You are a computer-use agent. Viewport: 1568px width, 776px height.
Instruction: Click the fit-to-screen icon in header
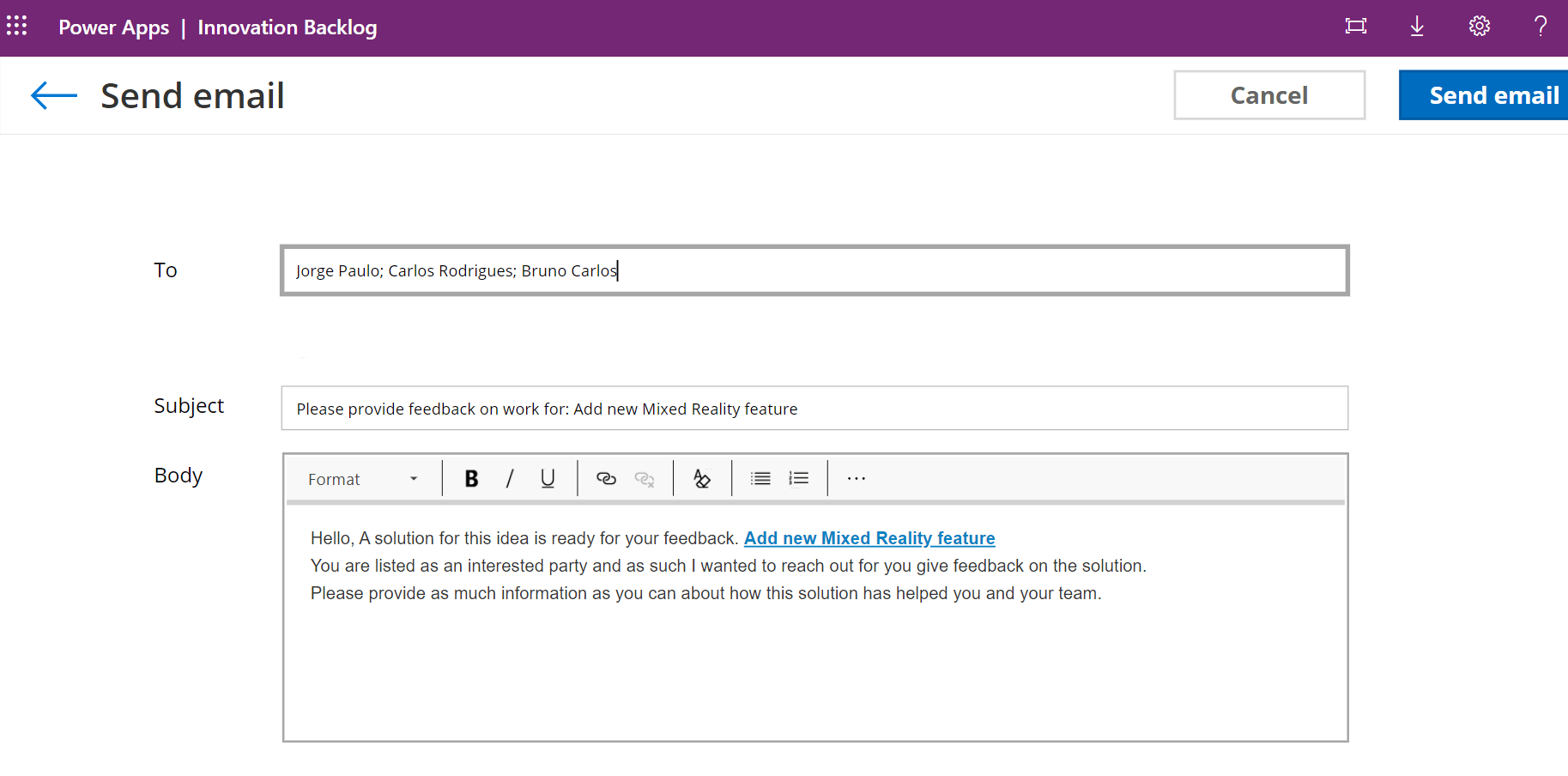(1355, 26)
